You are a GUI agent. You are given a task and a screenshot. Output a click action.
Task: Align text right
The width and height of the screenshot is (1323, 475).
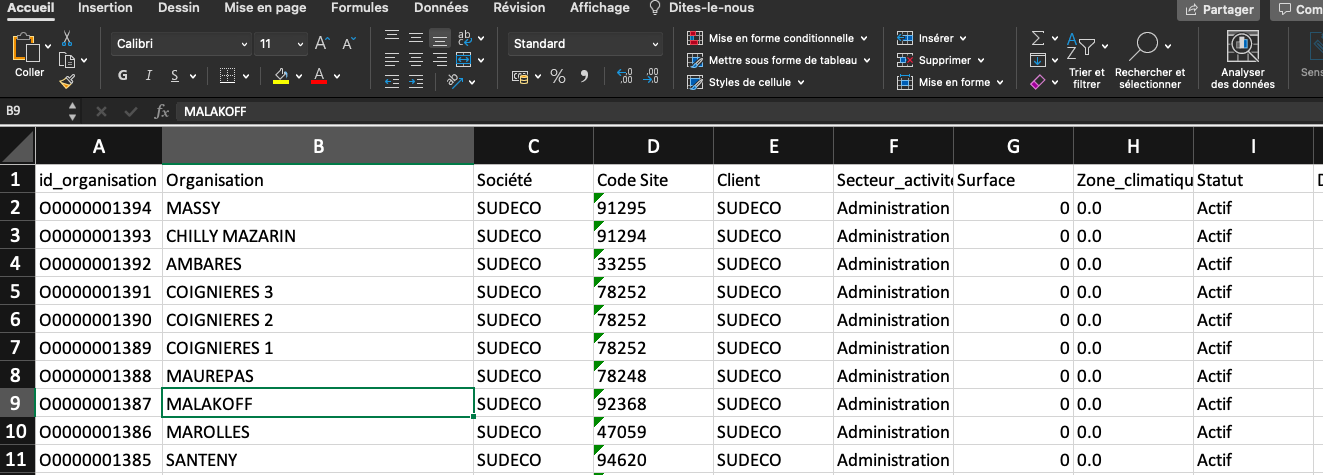click(x=440, y=60)
